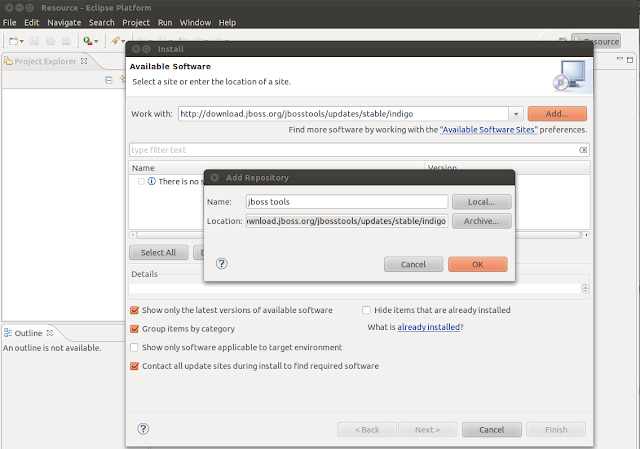Click the Outline tab icon
This screenshot has width=640, height=449.
(8, 333)
